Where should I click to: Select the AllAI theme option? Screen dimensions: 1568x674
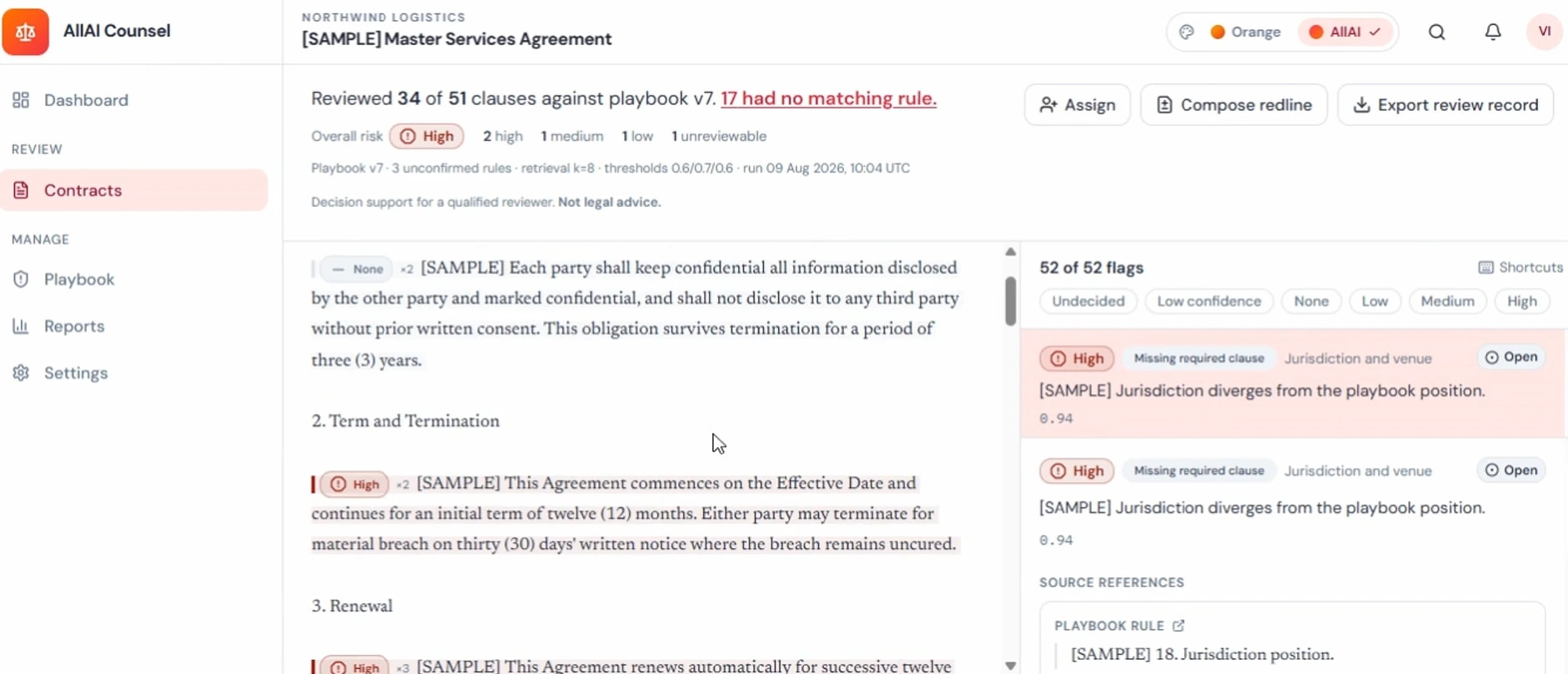(1344, 32)
